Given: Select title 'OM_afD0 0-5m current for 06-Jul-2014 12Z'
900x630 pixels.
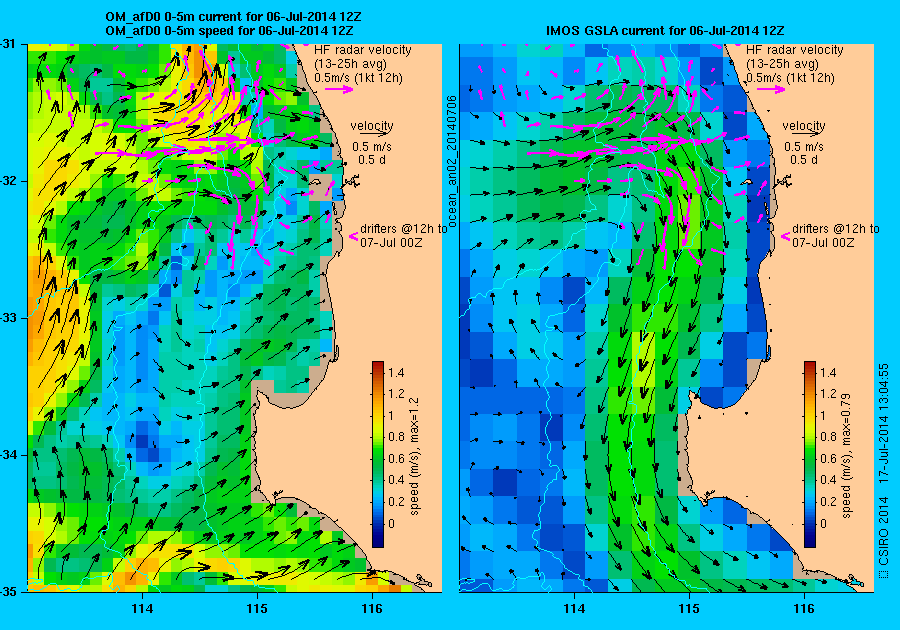Looking at the screenshot, I should [x=233, y=17].
